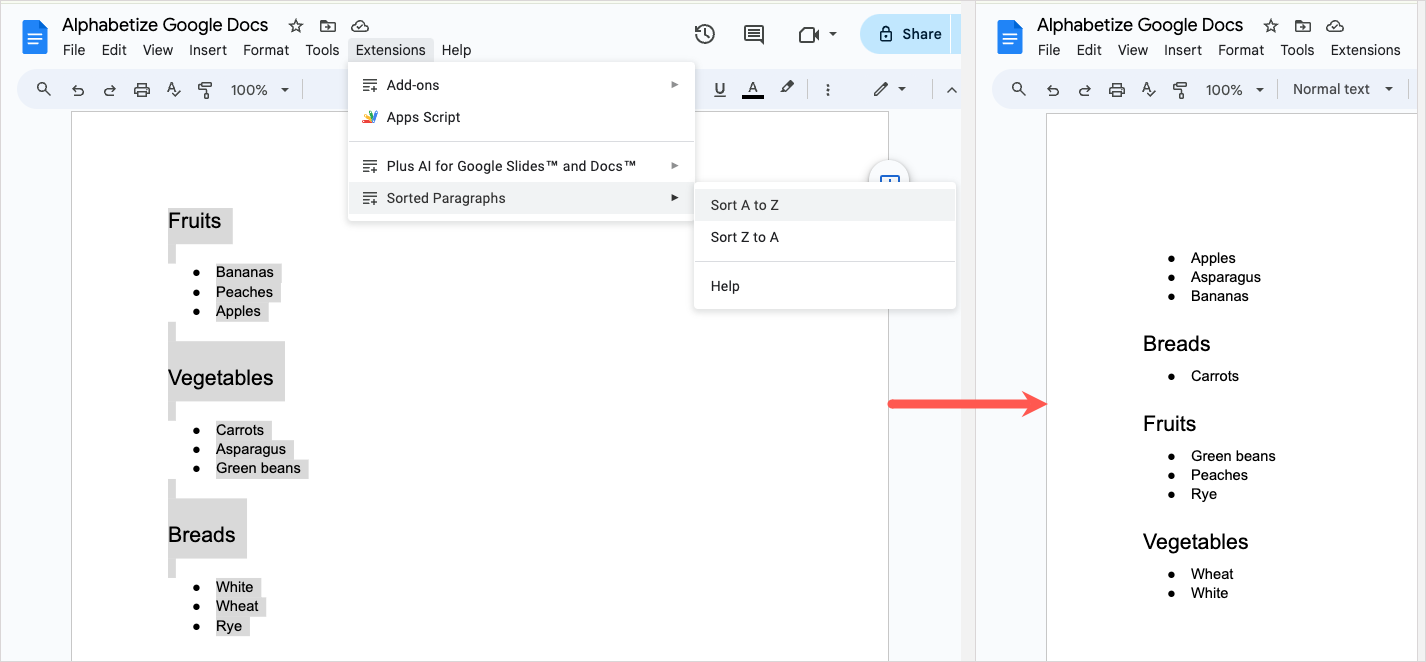Screen dimensions: 1426x662
Task: Open the editing mode pencil dropdown
Action: (889, 89)
